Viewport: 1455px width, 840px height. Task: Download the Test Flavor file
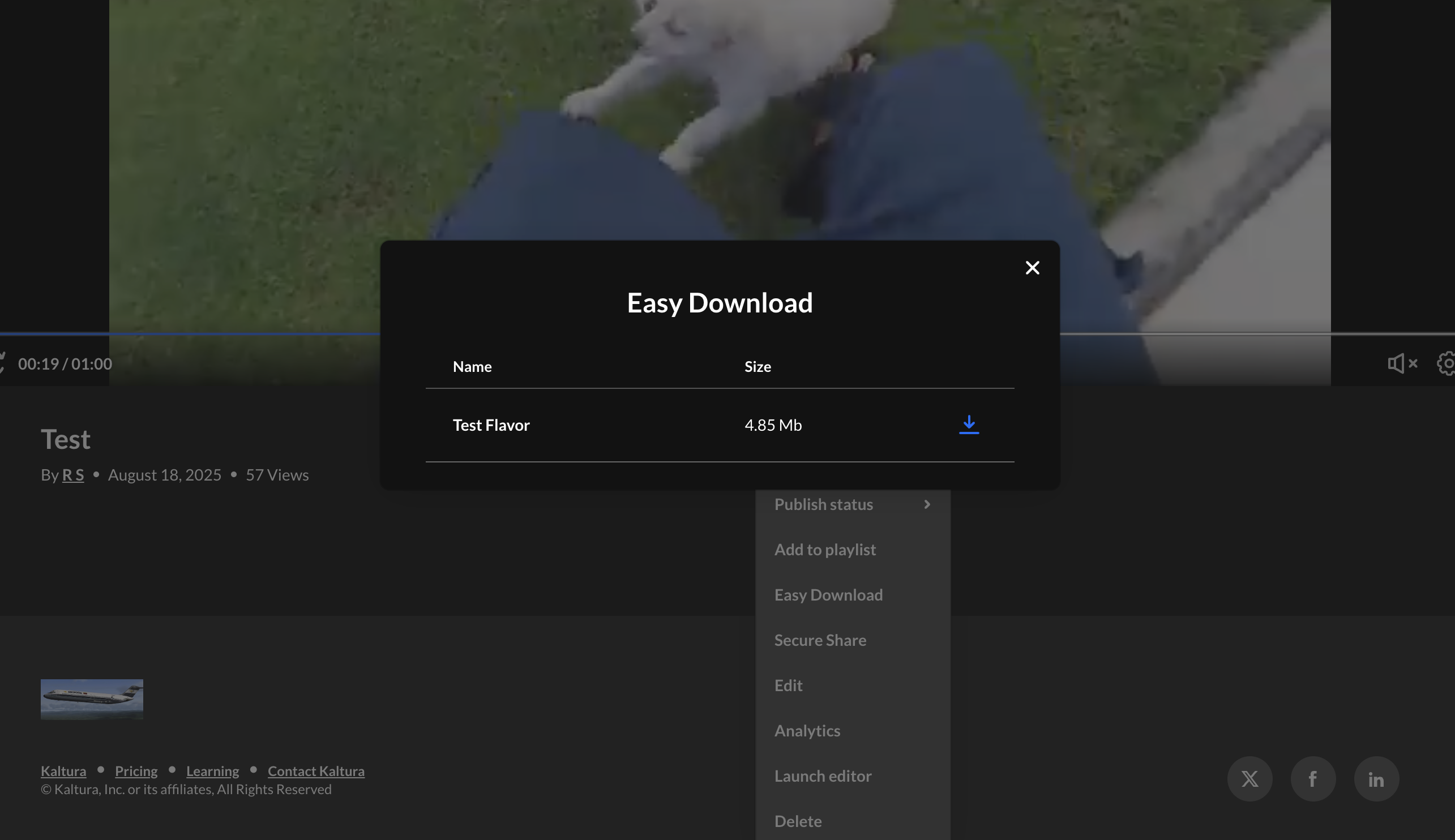969,425
